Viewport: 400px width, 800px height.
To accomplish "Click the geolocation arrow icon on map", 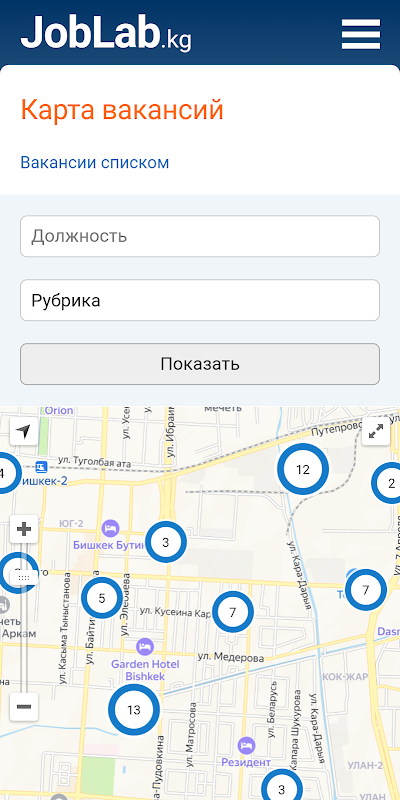I will coord(23,431).
